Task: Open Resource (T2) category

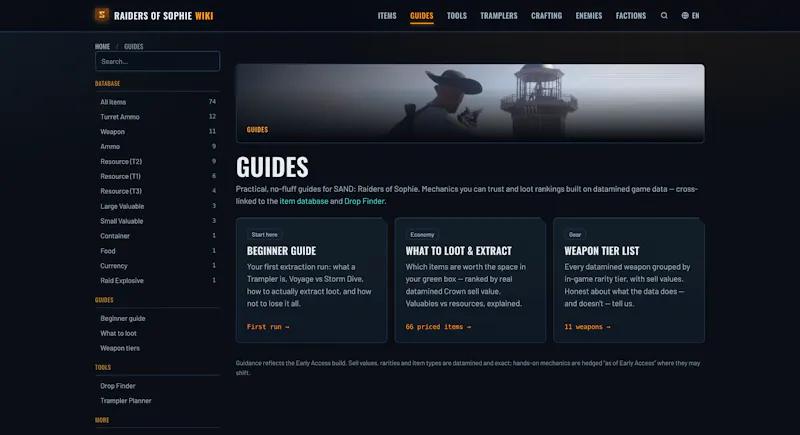Action: pos(158,161)
